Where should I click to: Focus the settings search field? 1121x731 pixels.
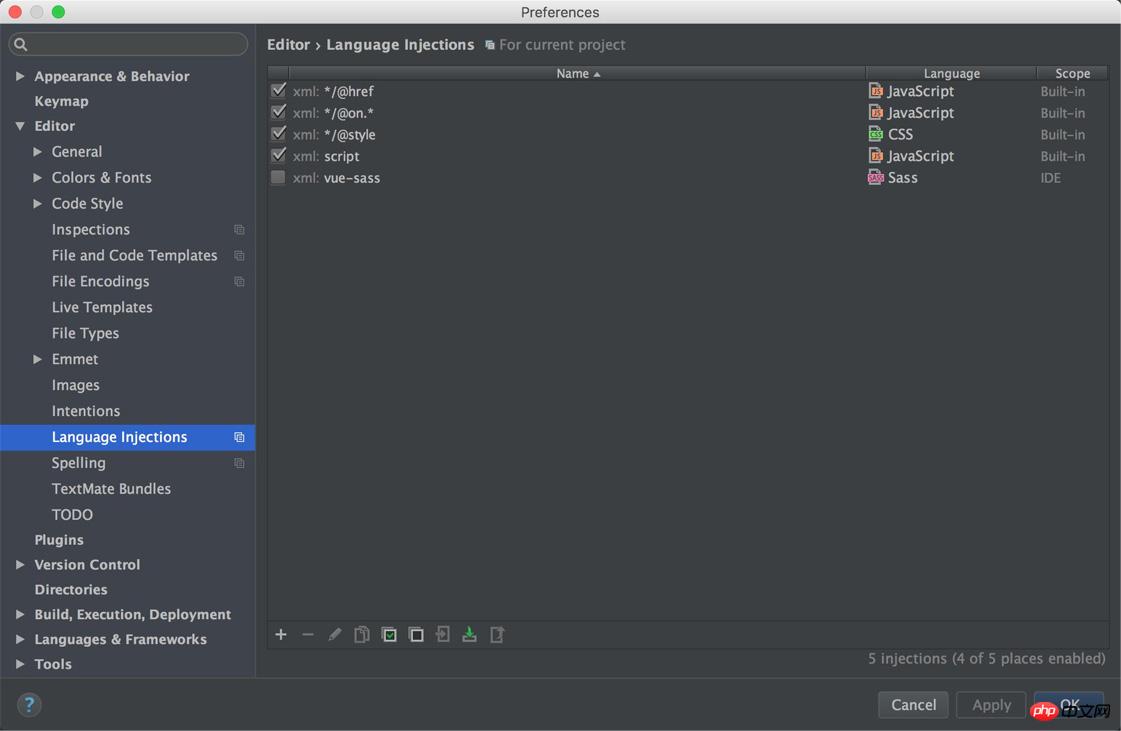128,44
